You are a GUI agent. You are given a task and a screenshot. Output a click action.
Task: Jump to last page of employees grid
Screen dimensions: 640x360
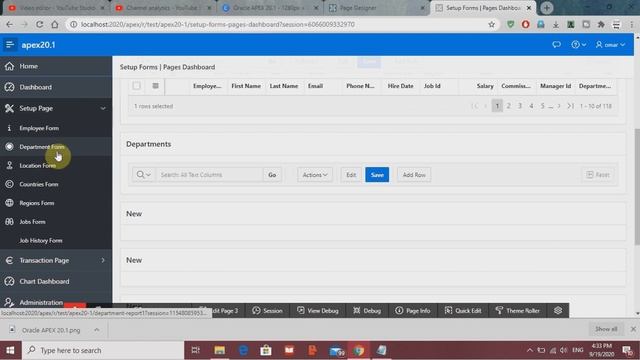[570, 106]
